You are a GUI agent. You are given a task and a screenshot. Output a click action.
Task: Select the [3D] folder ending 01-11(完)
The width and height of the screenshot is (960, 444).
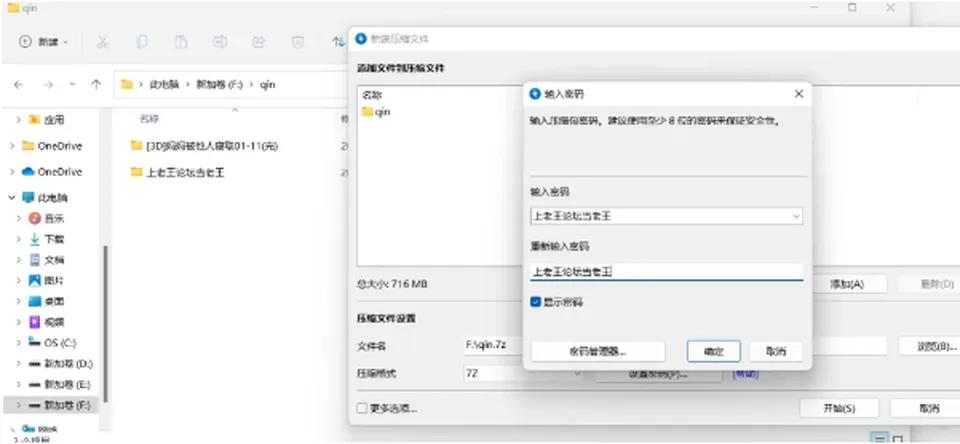[204, 146]
